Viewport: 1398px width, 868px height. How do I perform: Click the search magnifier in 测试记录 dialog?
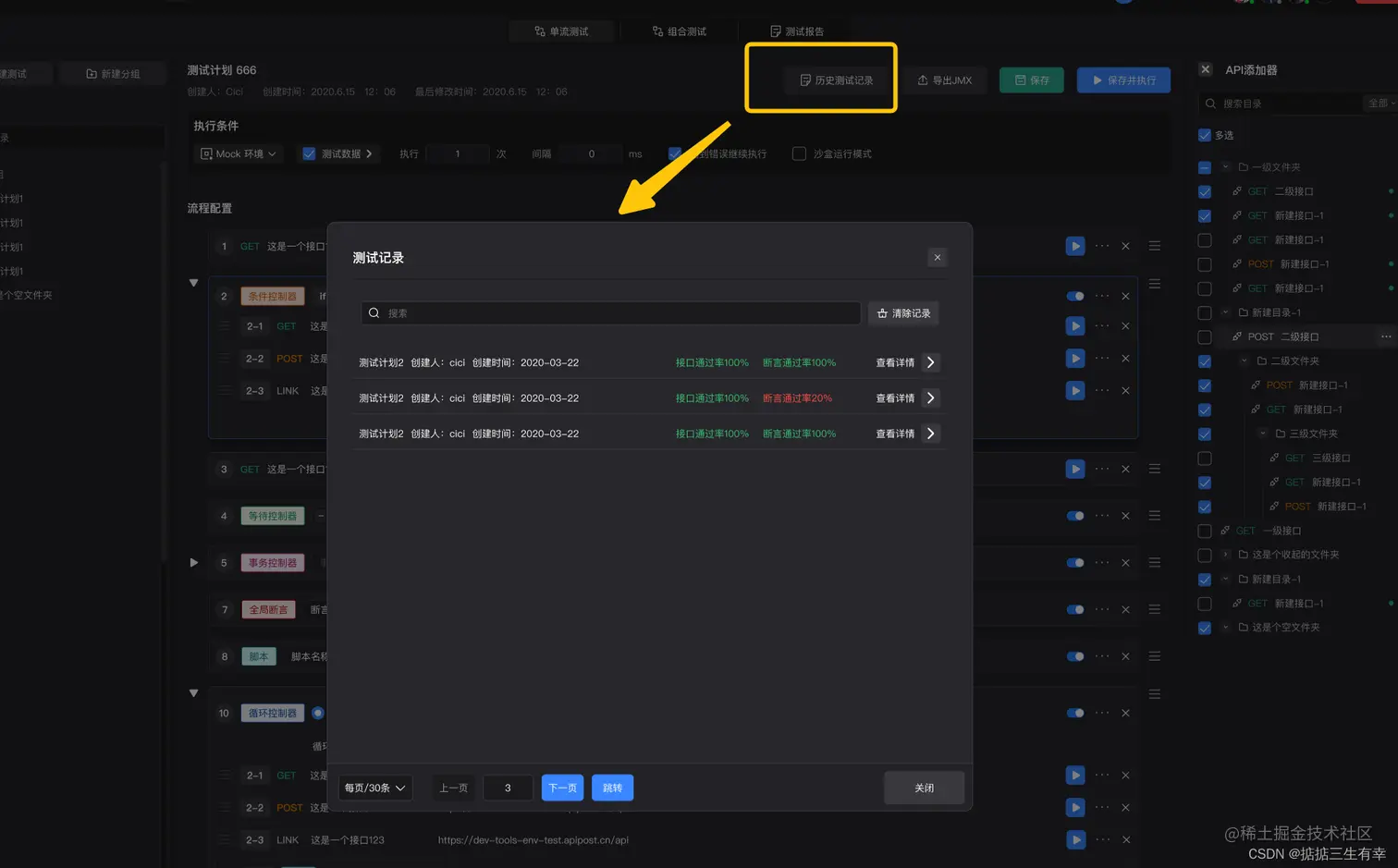coord(374,313)
